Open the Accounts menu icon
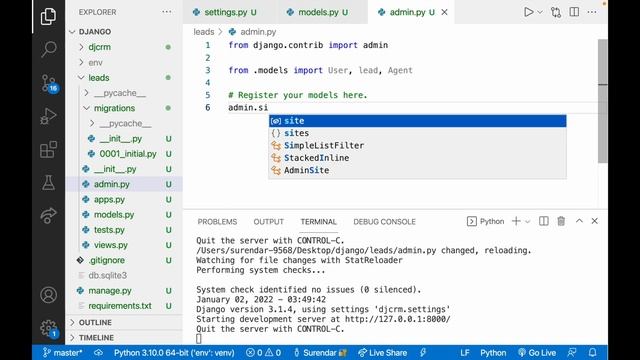 tap(48, 295)
